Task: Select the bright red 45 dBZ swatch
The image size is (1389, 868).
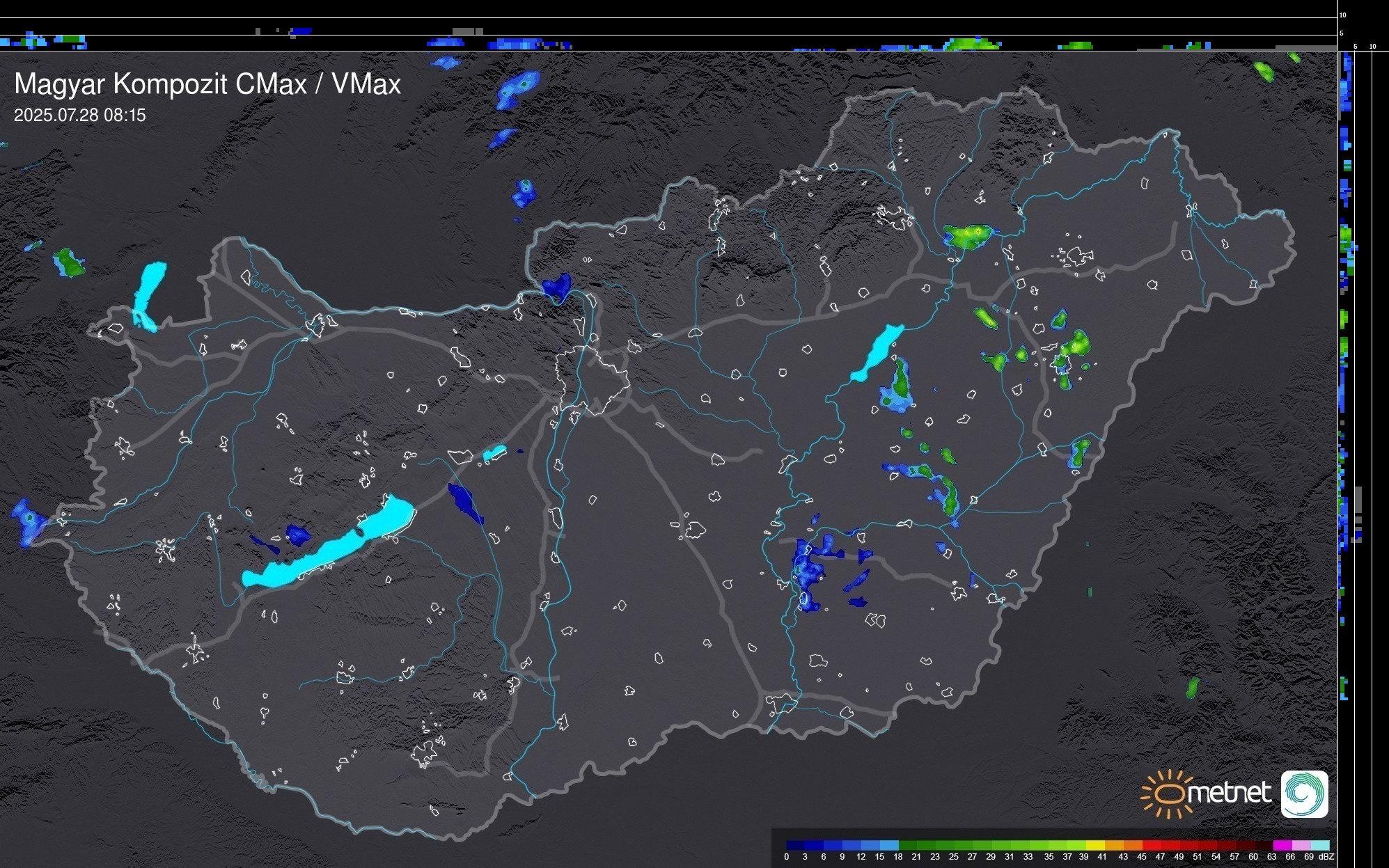Action: [1152, 845]
